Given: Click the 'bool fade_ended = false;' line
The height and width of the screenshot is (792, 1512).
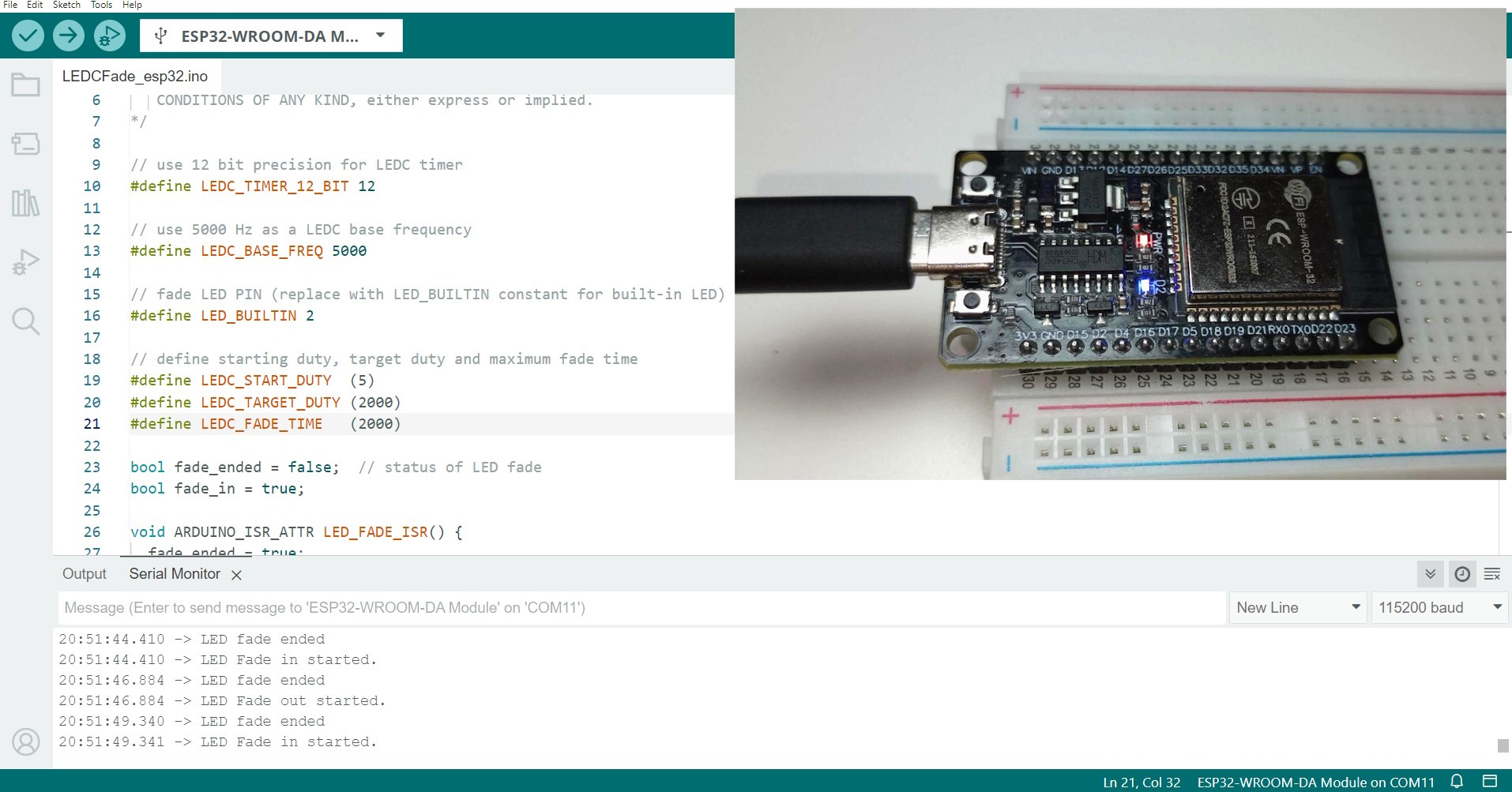Looking at the screenshot, I should coord(235,467).
